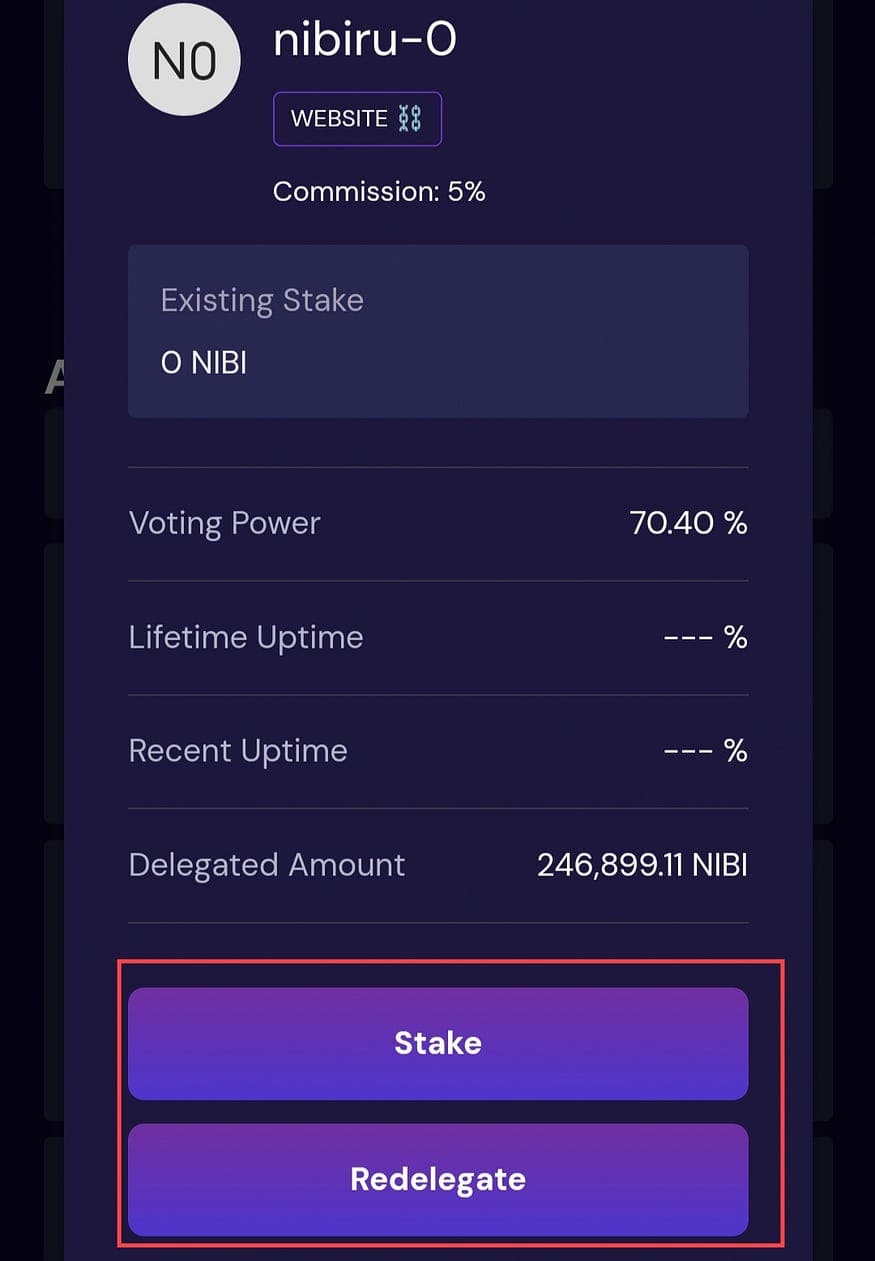This screenshot has width=875, height=1261.
Task: Select the nibiru-0 validator name heading
Action: (365, 40)
